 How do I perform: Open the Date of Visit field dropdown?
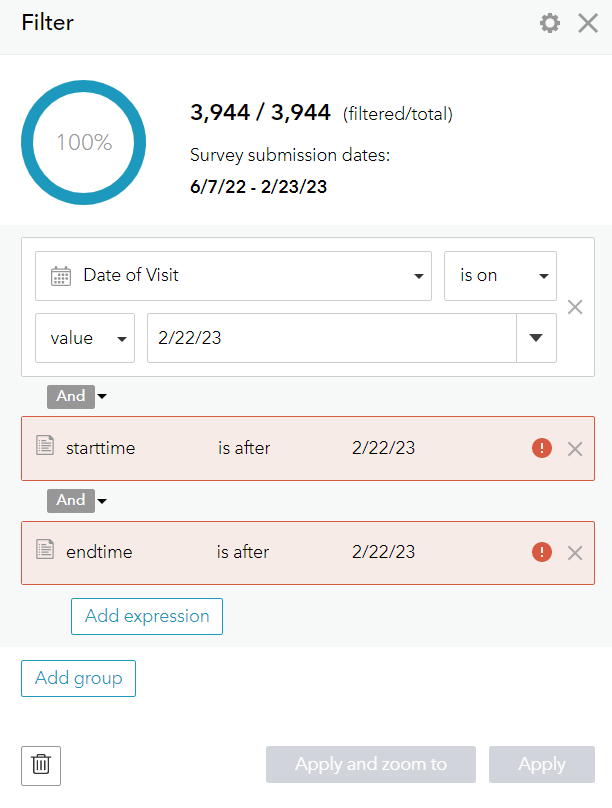(233, 276)
